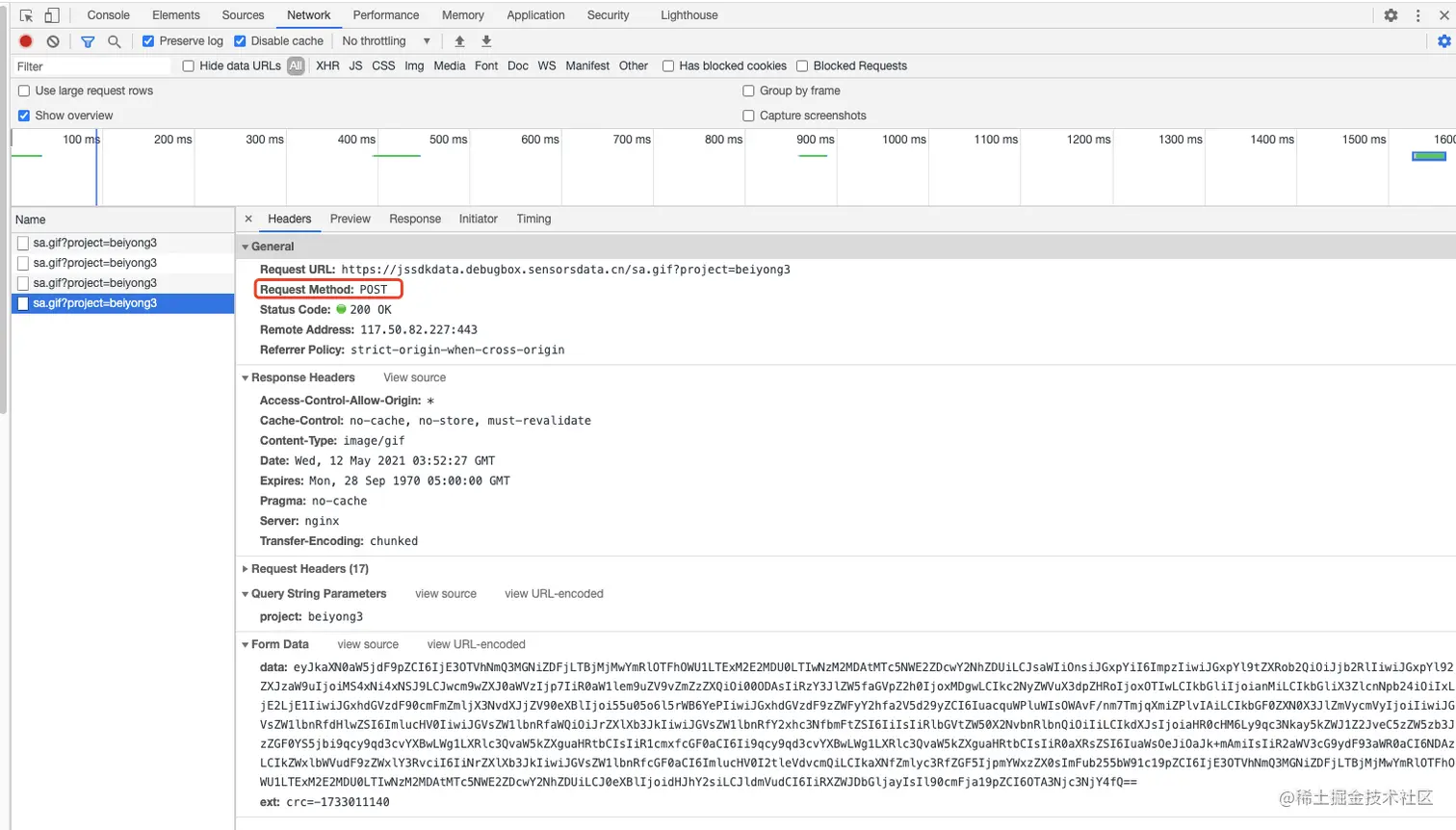Import a HAR file with upload arrow
Screen dimensions: 1456x830
[459, 41]
